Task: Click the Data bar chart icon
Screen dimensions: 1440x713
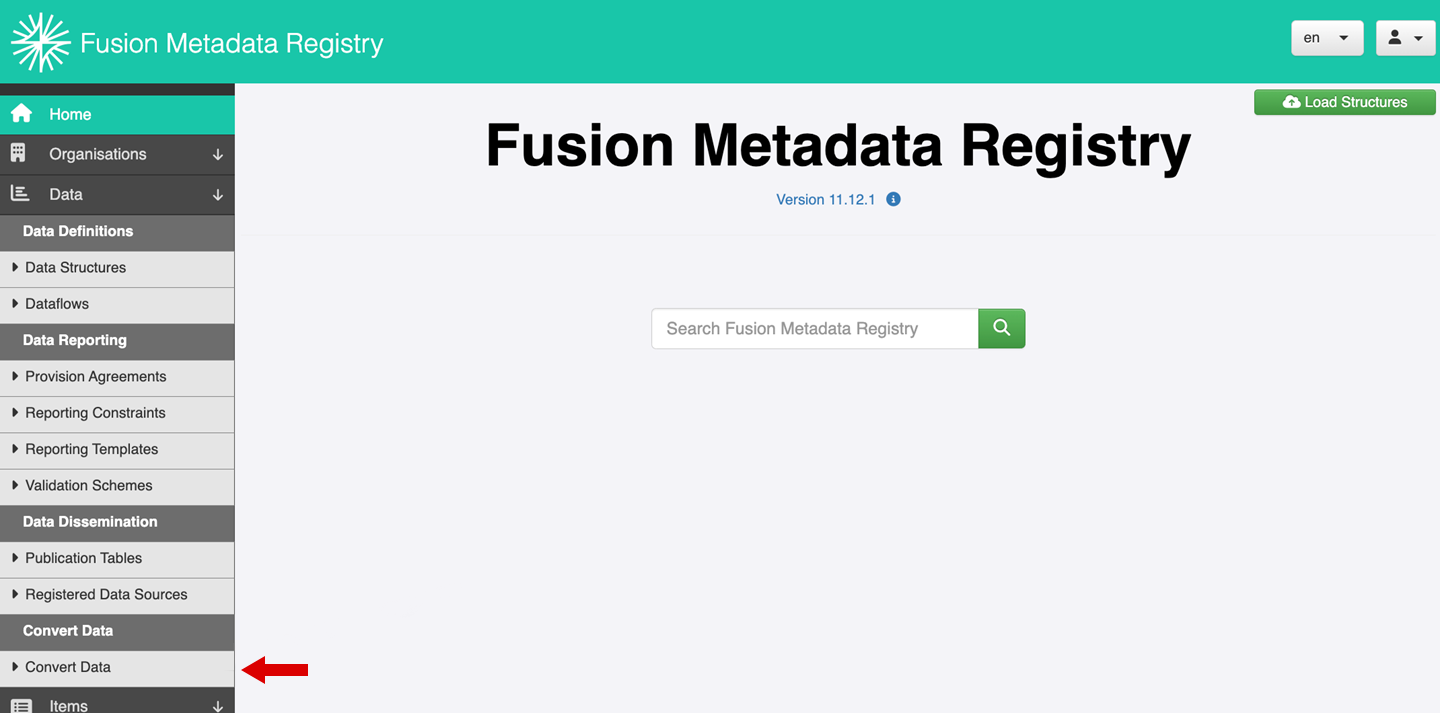Action: [x=20, y=193]
